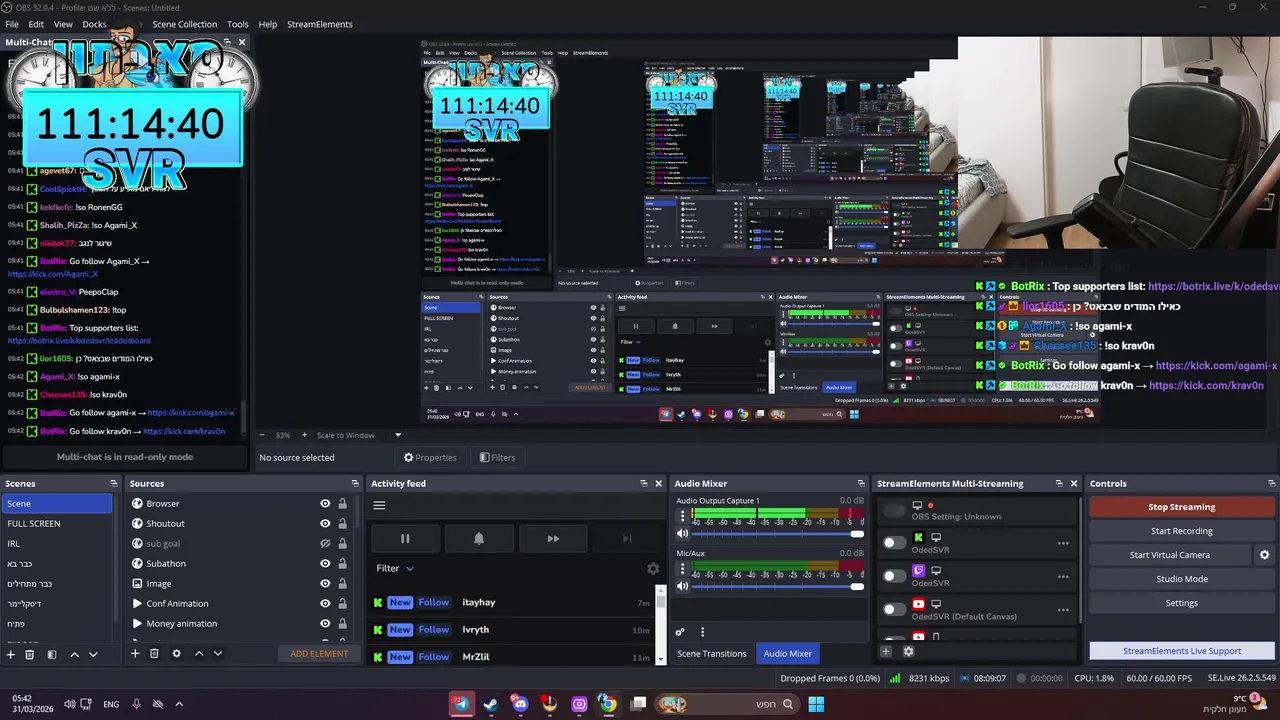Open Audio Mixer panel menu dots
Image resolution: width=1280 pixels, height=720 pixels.
pos(702,632)
